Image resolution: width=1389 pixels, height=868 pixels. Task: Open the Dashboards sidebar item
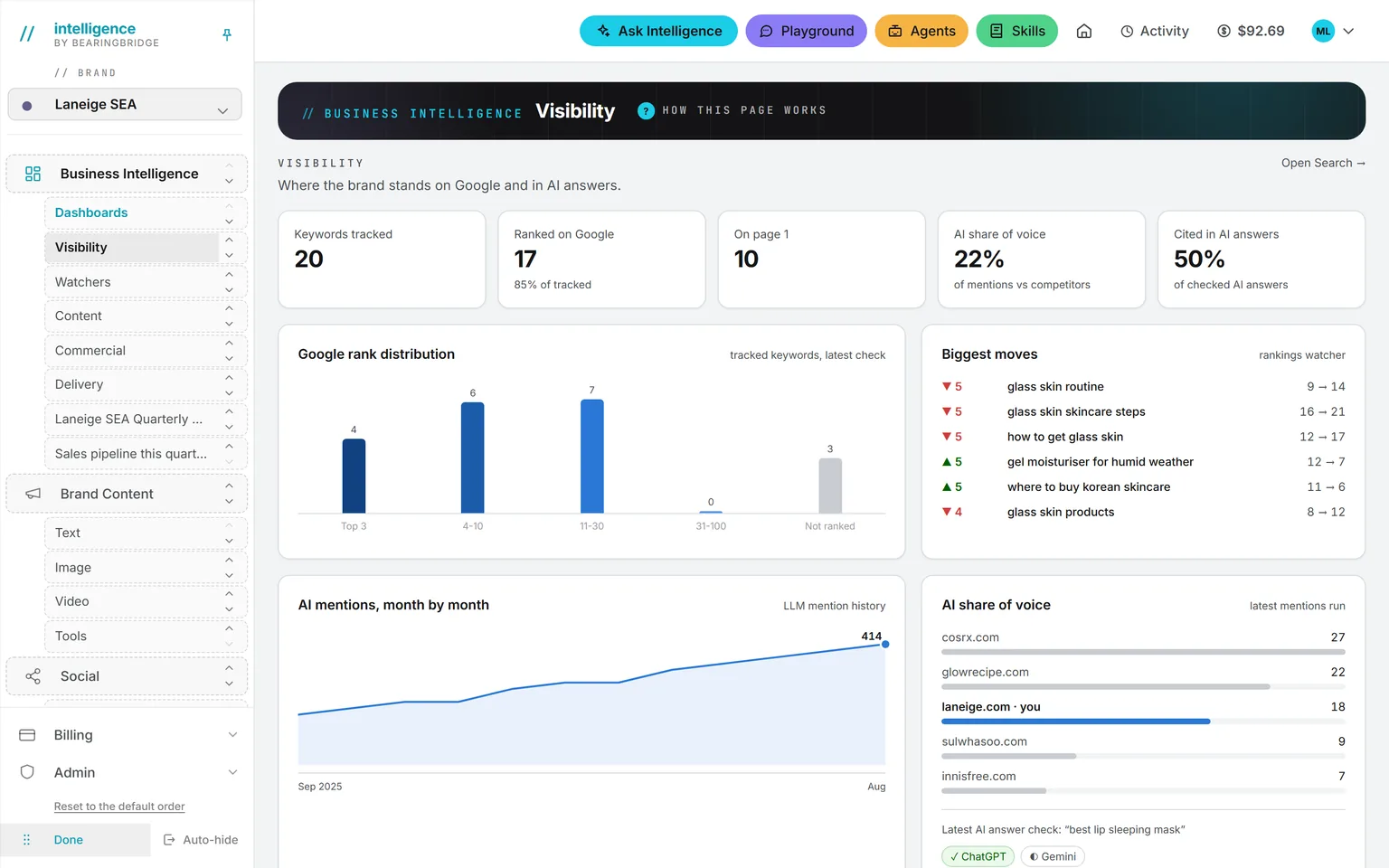(91, 212)
